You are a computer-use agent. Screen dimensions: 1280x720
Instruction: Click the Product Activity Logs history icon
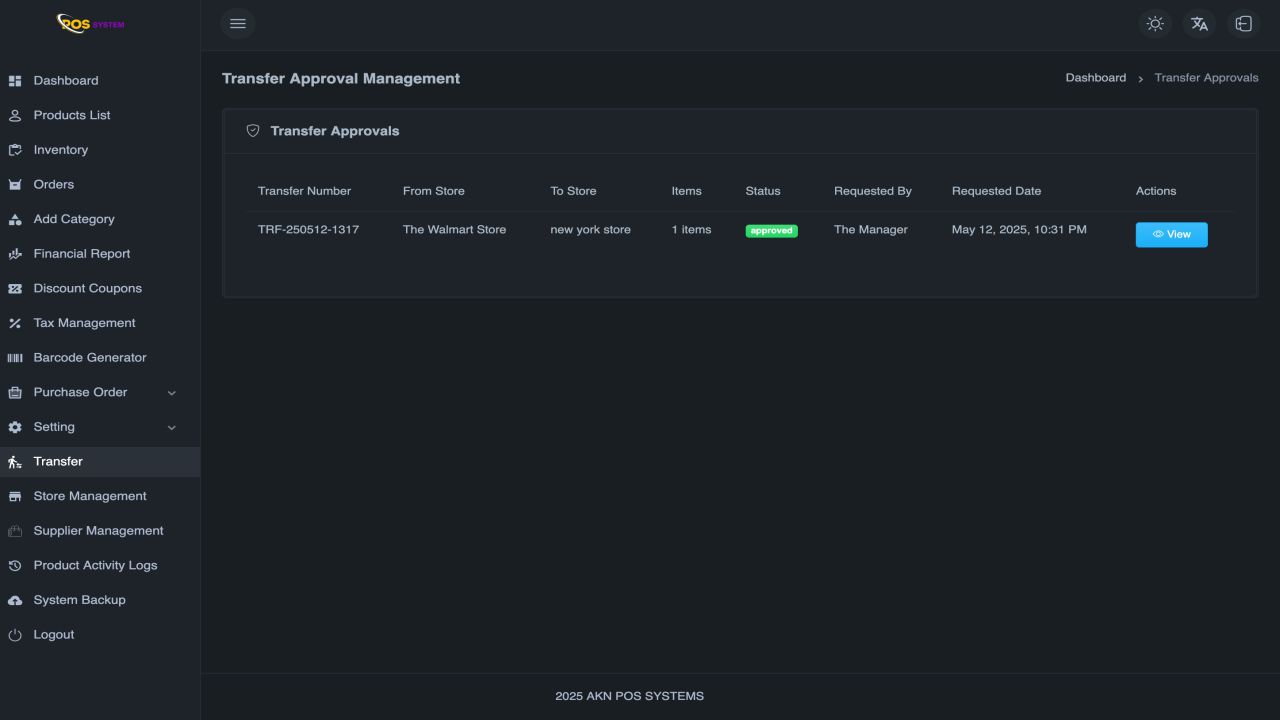15,566
